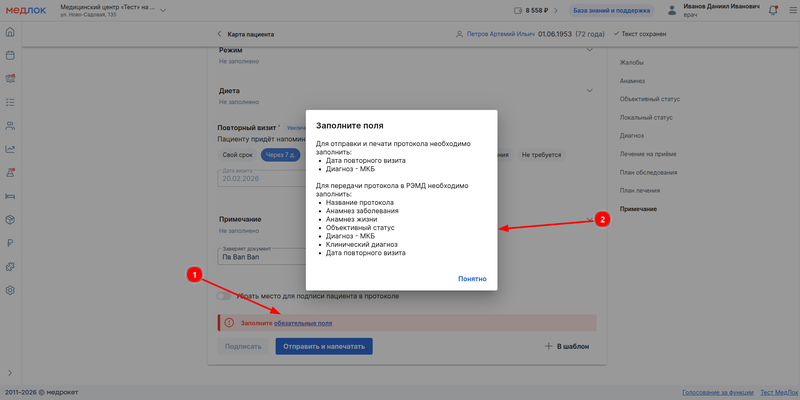Expand the left sidebar with arrow
The width and height of the screenshot is (800, 400).
pos(10,372)
